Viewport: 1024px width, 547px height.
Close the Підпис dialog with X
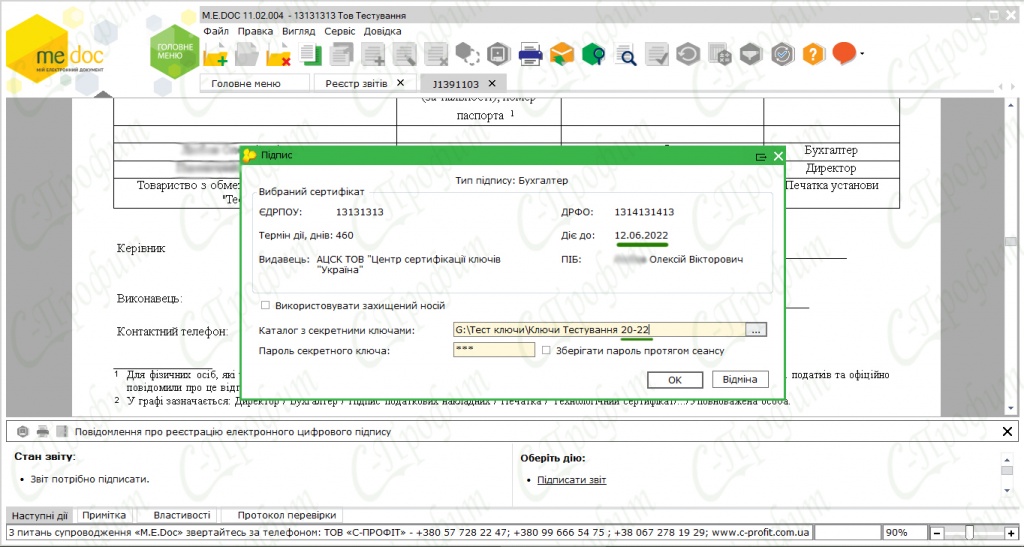[778, 156]
